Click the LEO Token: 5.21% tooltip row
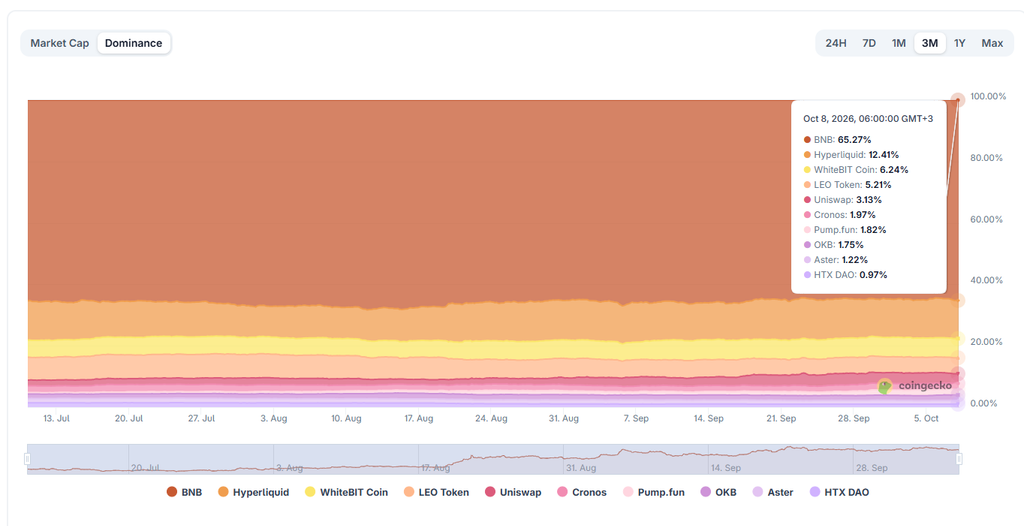The height and width of the screenshot is (526, 1024). tap(848, 185)
